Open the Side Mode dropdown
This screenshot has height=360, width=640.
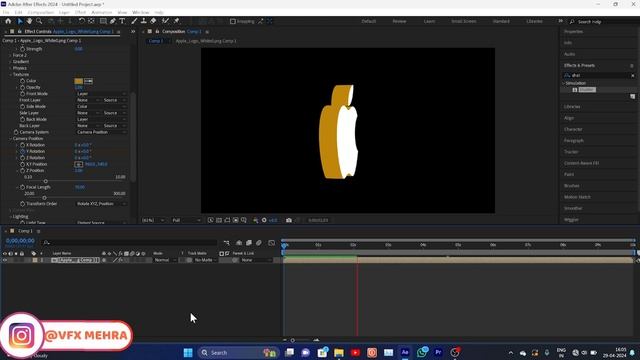tap(101, 107)
